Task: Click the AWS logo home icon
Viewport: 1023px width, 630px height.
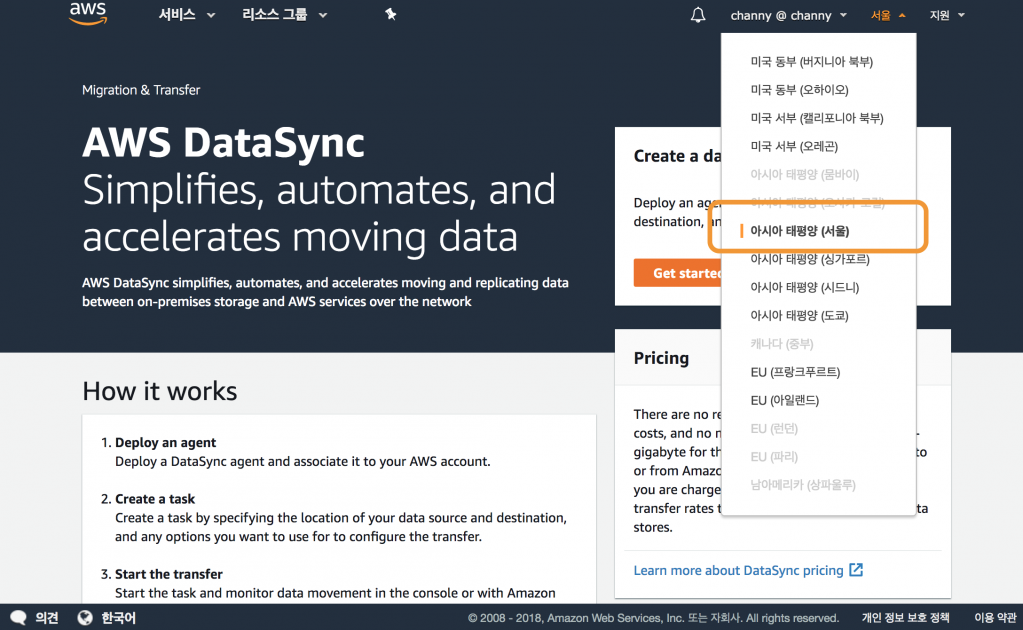Action: [88, 14]
